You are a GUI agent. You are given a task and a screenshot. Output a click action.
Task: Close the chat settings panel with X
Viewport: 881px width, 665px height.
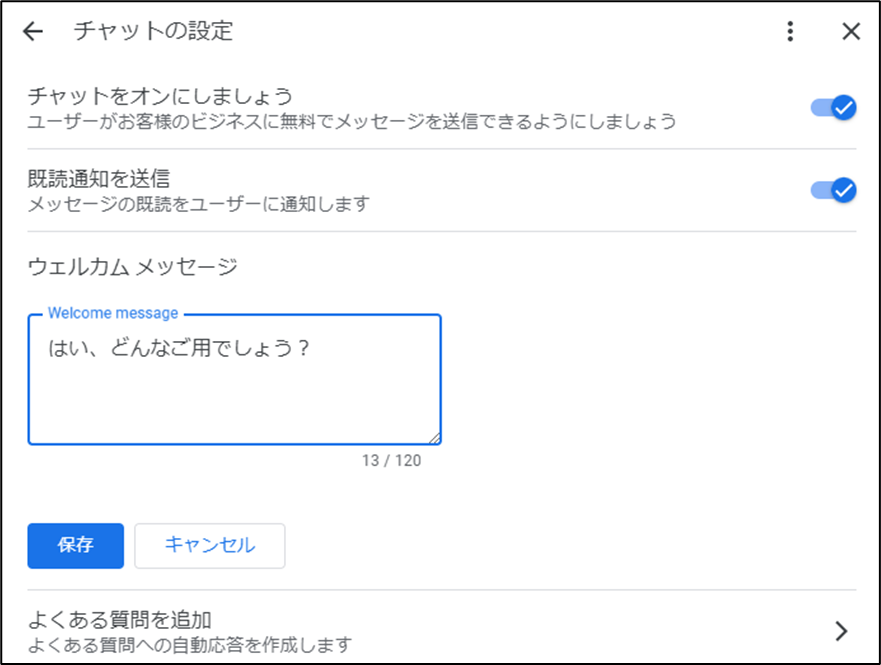click(x=851, y=31)
